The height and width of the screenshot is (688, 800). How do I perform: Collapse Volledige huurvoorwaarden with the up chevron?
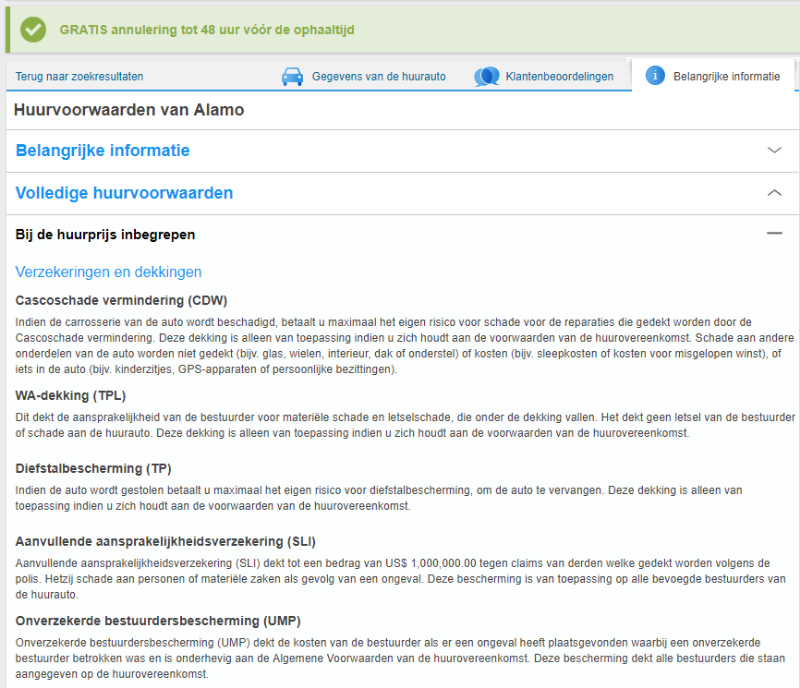774,192
